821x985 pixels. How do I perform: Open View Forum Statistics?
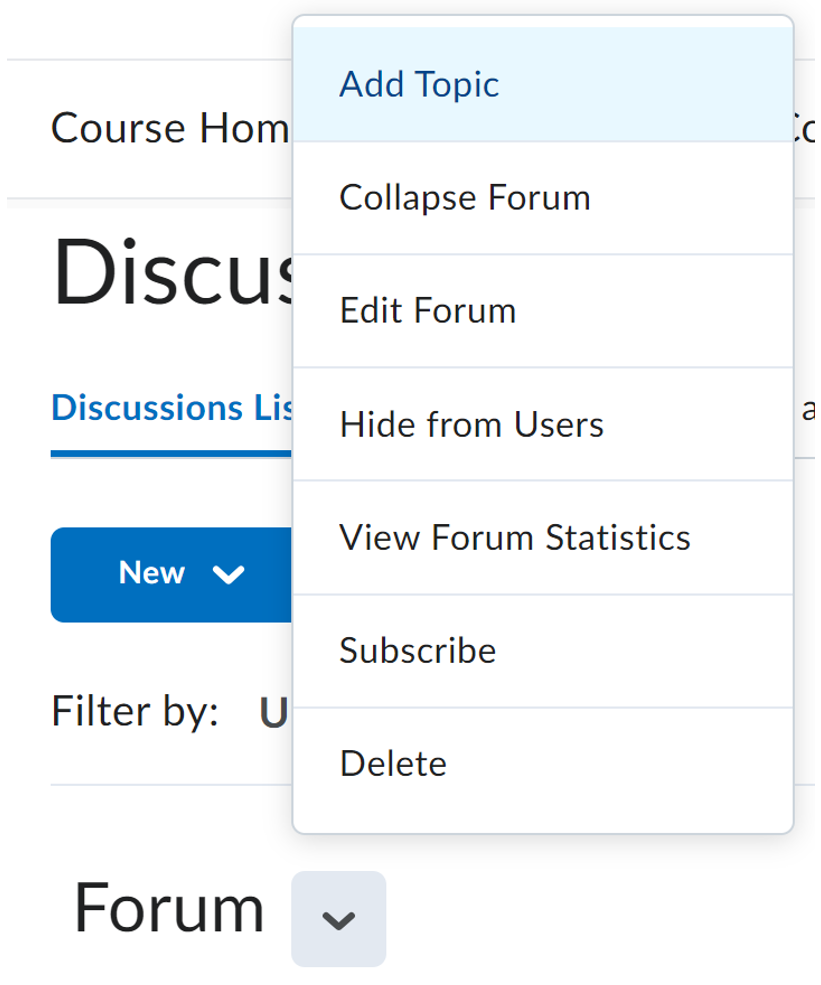pos(515,537)
